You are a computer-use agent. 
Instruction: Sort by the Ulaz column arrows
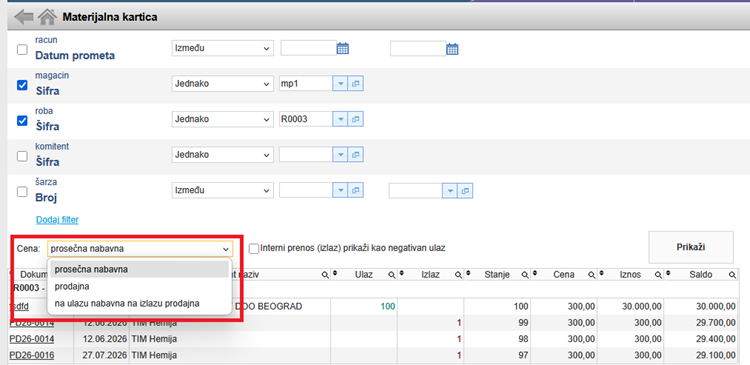coord(335,273)
